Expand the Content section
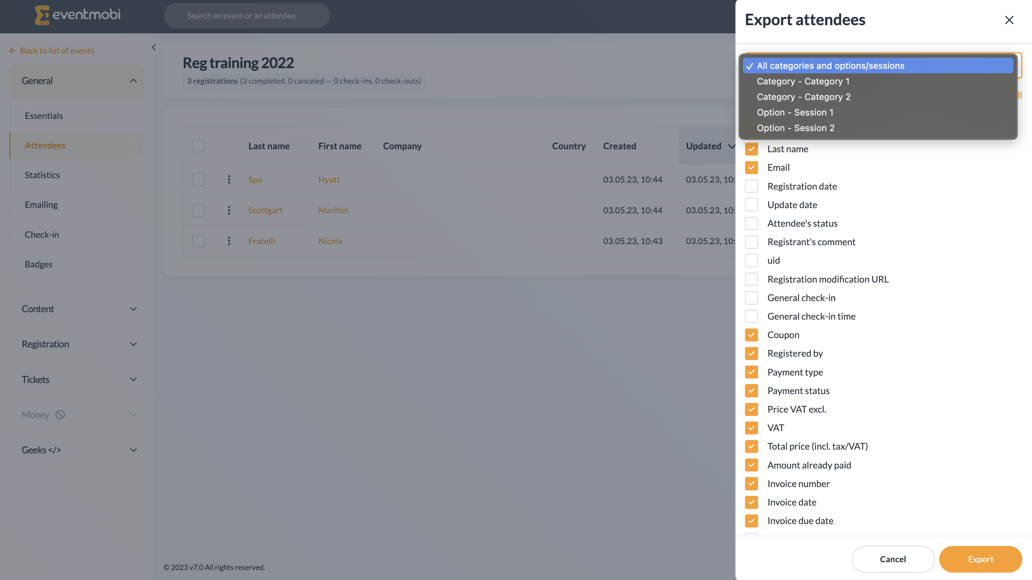This screenshot has width=1032, height=580. 38,309
